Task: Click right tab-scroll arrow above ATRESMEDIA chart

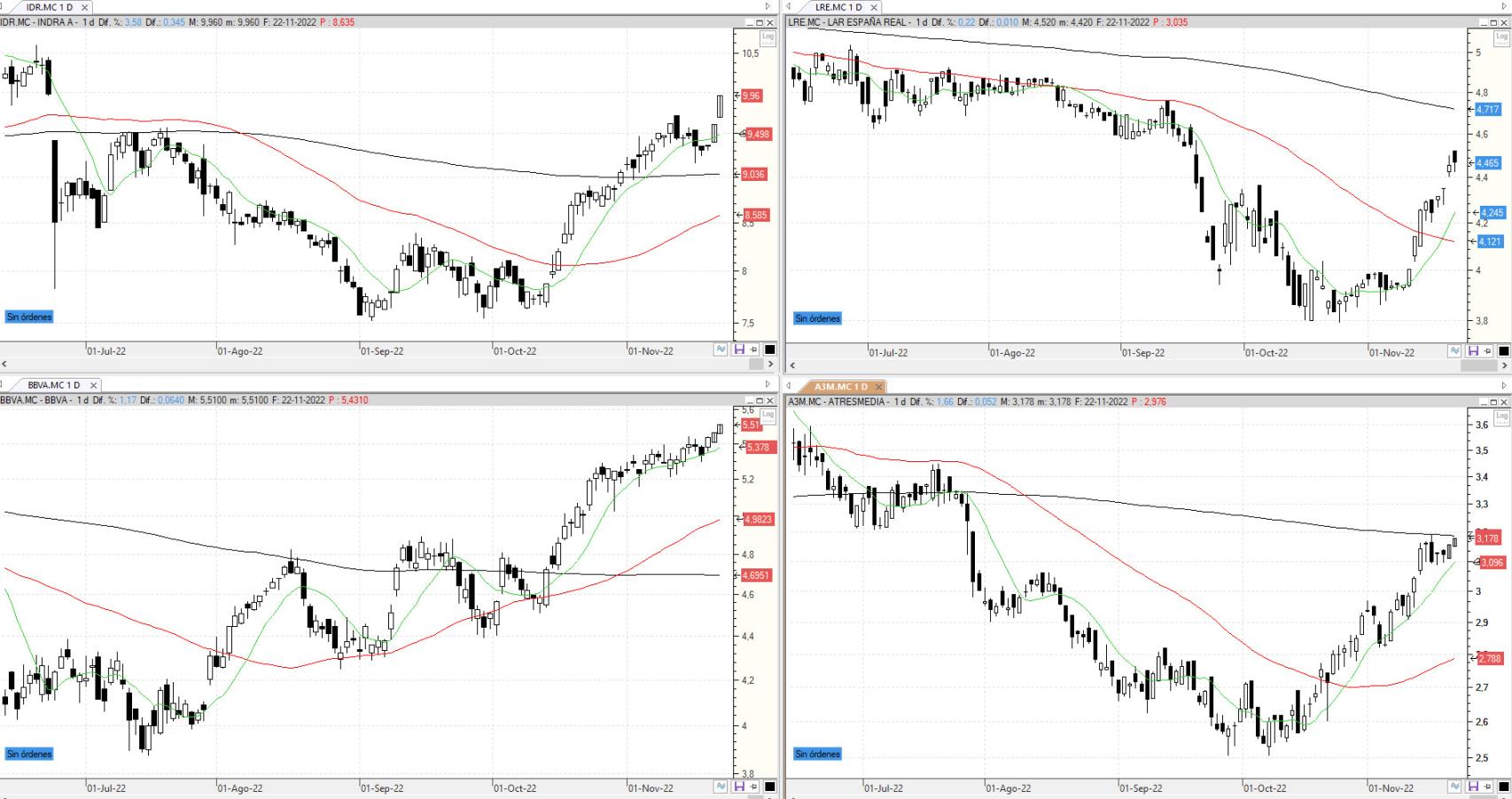Action: [1503, 386]
